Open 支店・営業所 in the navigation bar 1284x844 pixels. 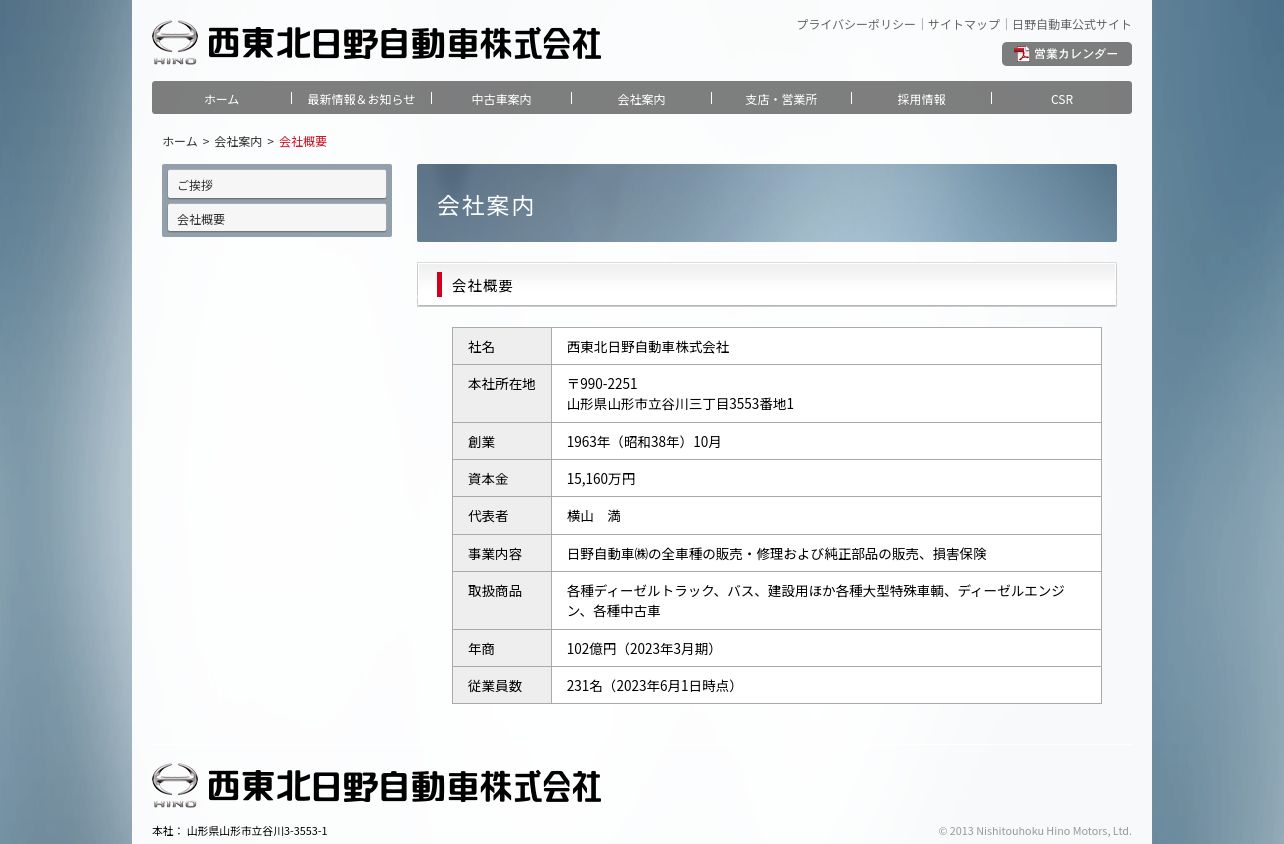tap(781, 99)
